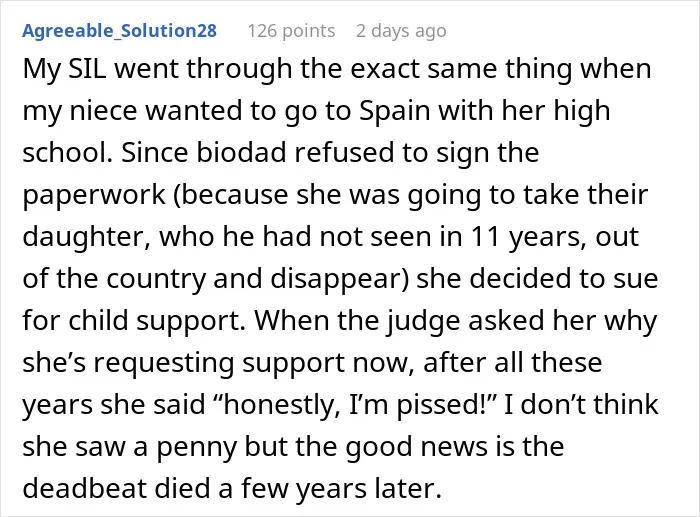This screenshot has height=517, width=700.
Task: Open Agreeable_Solution28's user profile
Action: coord(119,31)
